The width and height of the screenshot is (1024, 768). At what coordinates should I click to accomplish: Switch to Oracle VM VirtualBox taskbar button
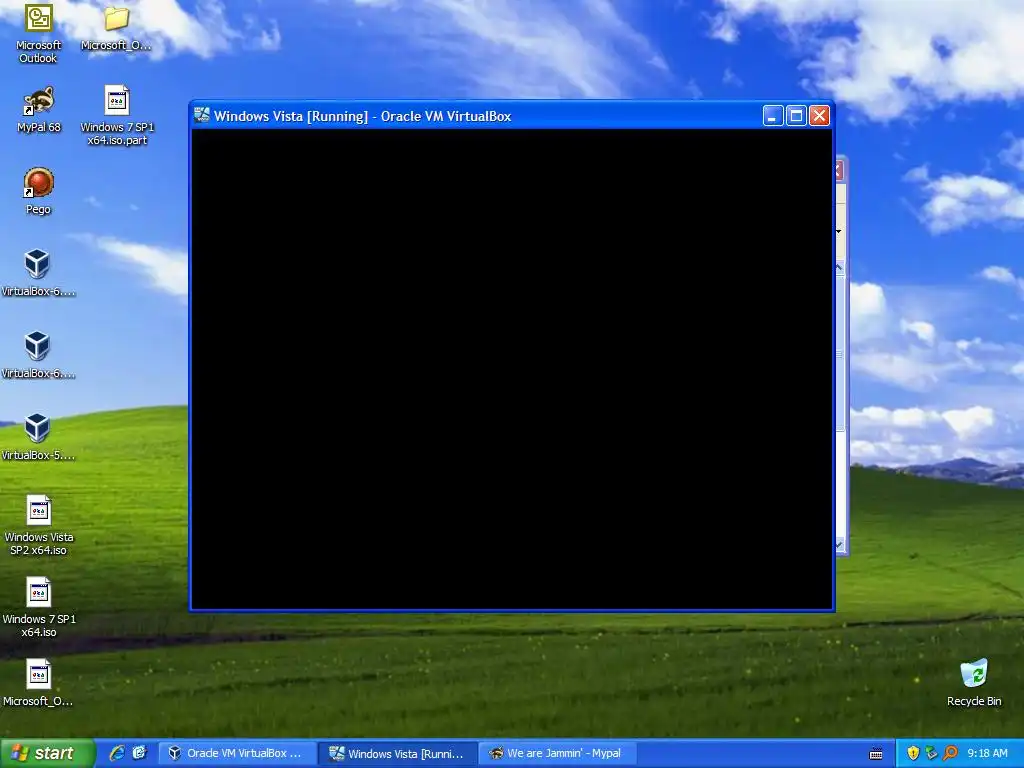point(238,753)
